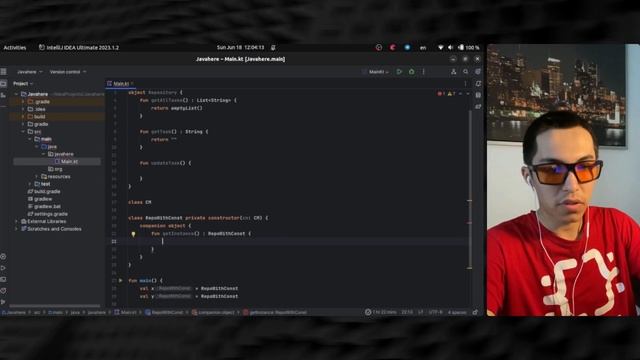Viewport: 640px width, 360px height.
Task: Expand the External Libraries node
Action: click(16, 221)
